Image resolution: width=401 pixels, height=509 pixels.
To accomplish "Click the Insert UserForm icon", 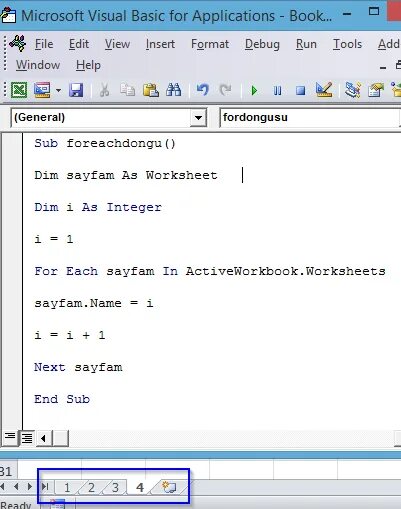I will tap(42, 90).
